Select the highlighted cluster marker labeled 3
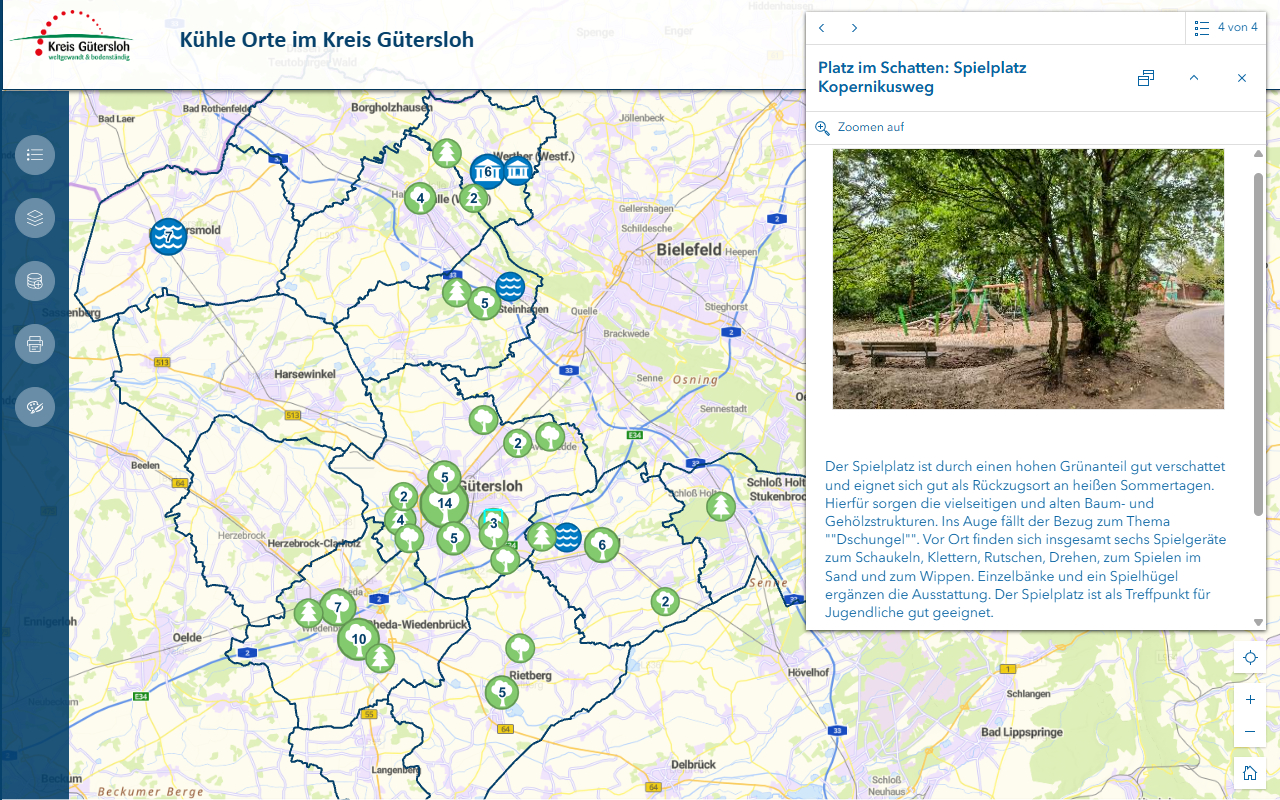The width and height of the screenshot is (1280, 800). (x=493, y=523)
